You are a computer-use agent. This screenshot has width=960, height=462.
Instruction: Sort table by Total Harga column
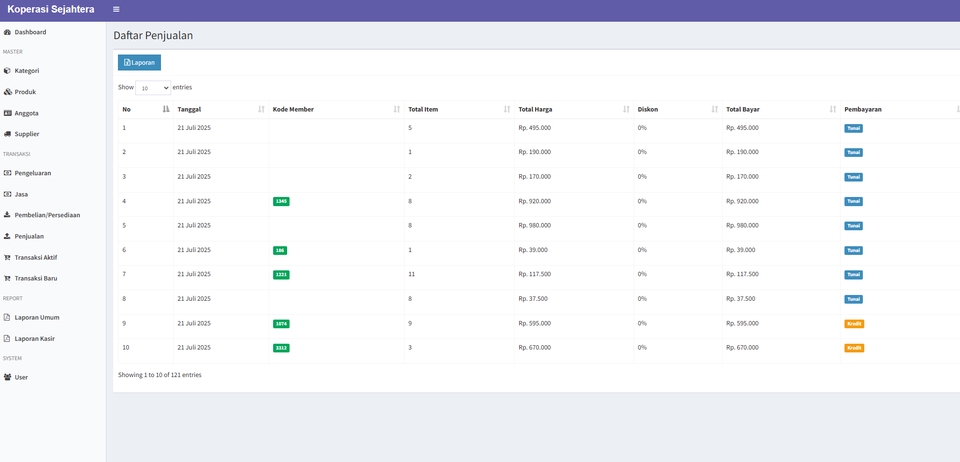573,109
